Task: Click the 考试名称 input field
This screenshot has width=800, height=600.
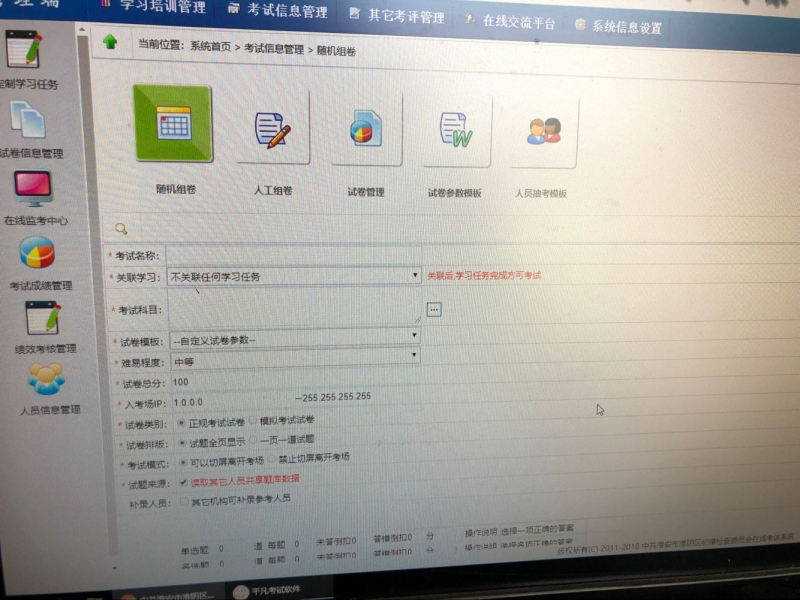Action: 292,256
